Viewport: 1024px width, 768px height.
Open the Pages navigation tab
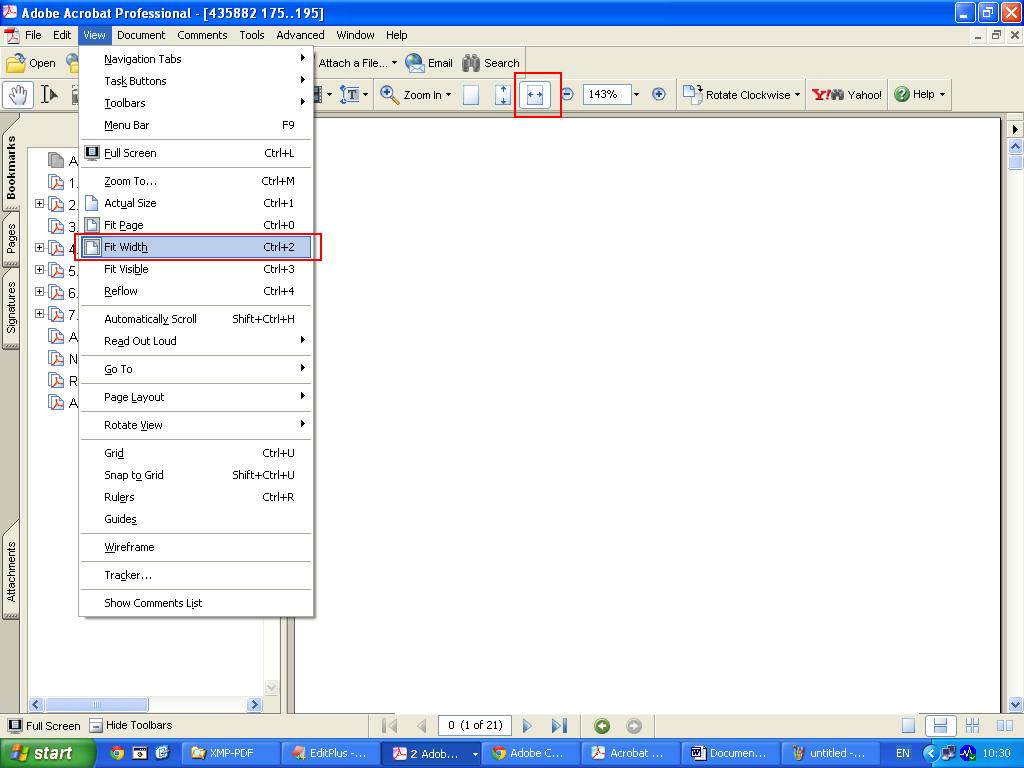[x=11, y=238]
